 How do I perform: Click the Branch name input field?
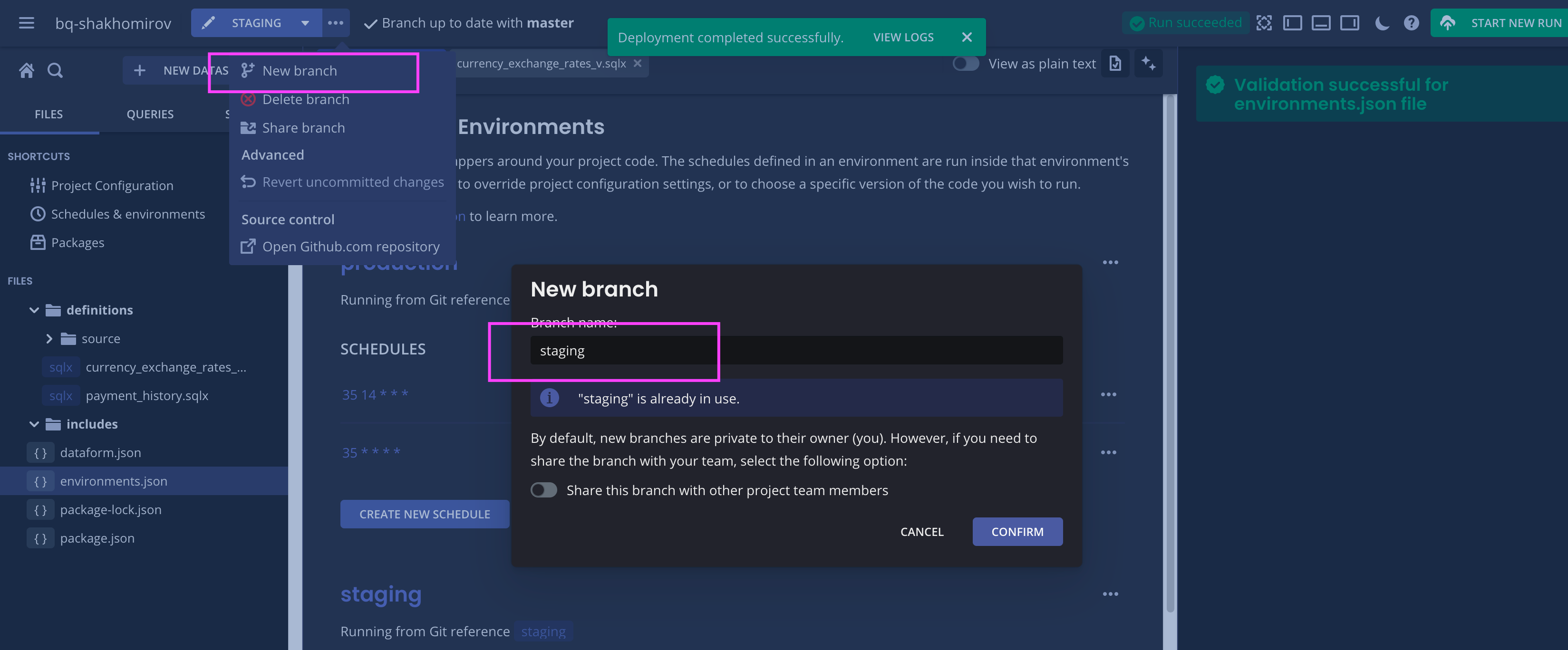pos(795,351)
